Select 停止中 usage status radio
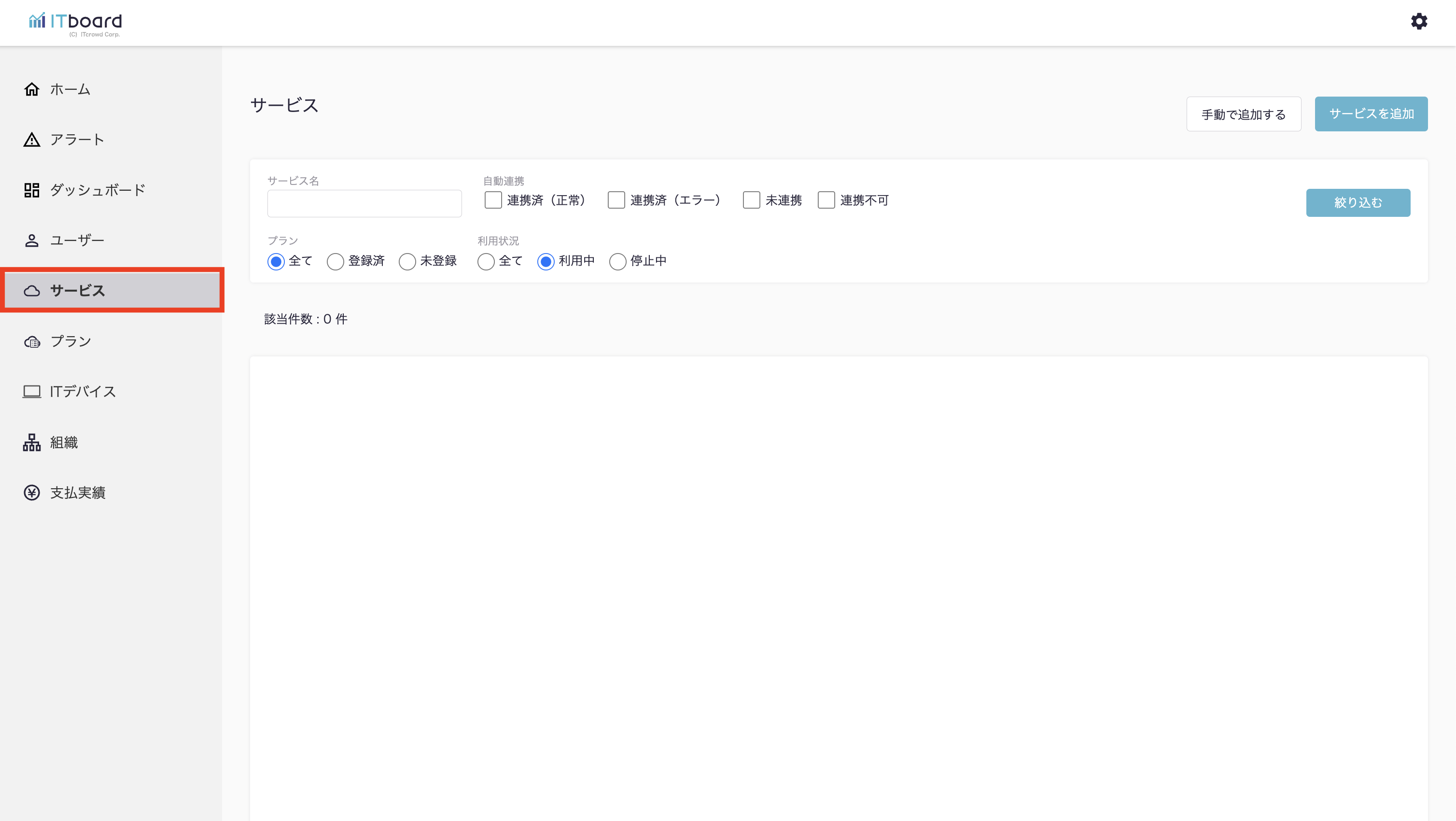Image resolution: width=1456 pixels, height=821 pixels. (x=617, y=261)
